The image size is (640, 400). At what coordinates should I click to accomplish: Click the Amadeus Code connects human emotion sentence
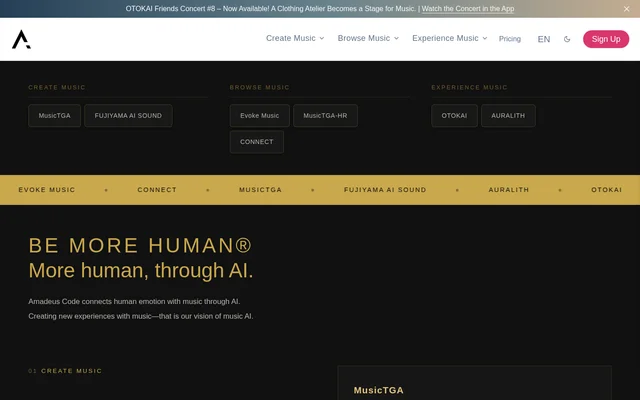[134, 301]
